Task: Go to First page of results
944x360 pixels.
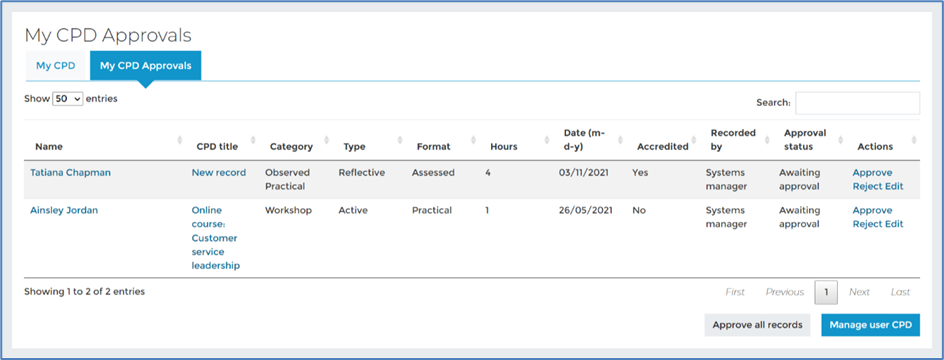Action: 735,293
